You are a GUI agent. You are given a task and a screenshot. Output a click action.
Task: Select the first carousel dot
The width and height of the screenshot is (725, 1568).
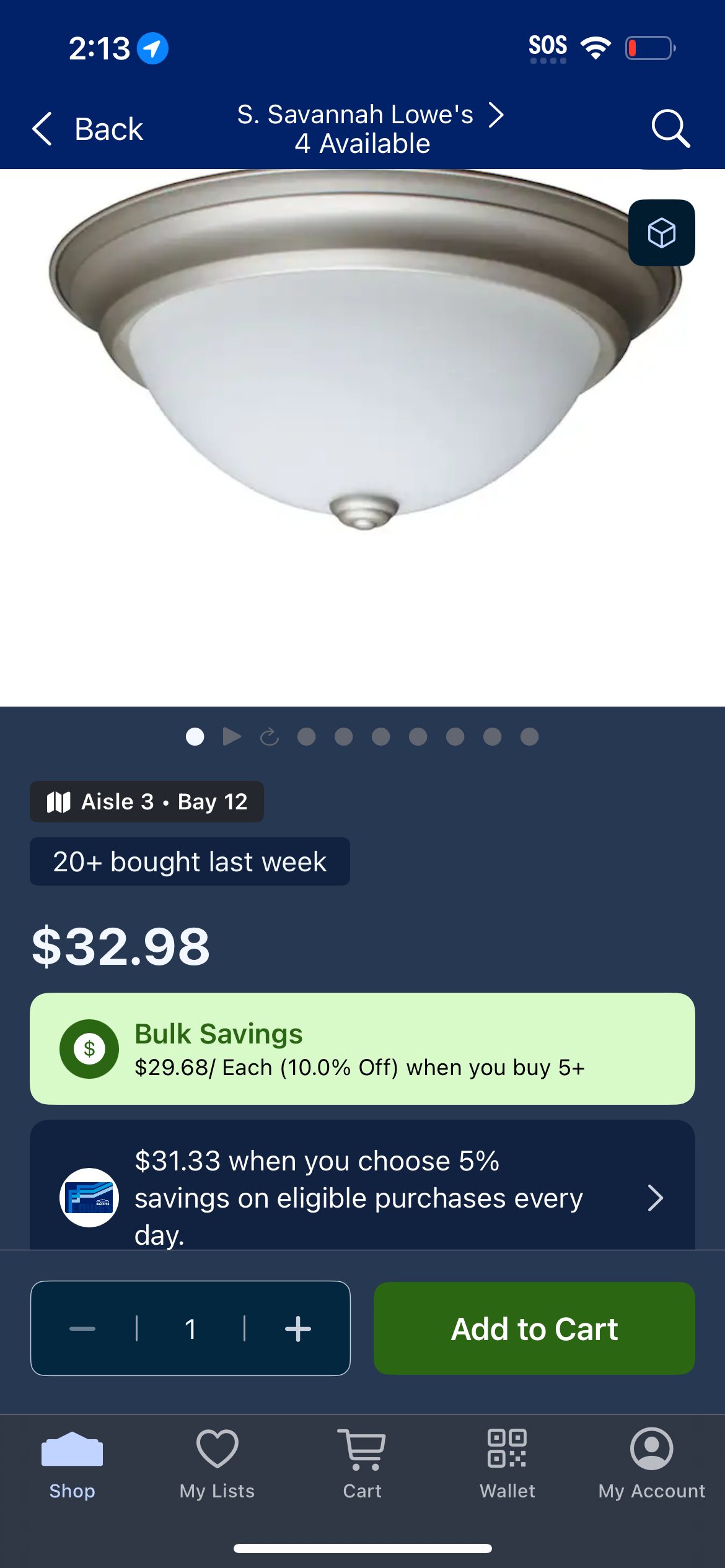coord(195,736)
